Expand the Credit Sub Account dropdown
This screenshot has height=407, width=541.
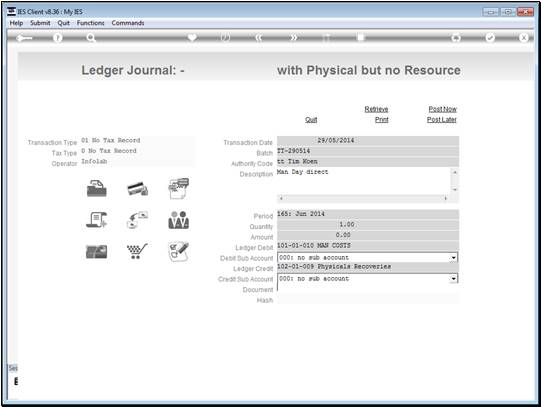[453, 279]
